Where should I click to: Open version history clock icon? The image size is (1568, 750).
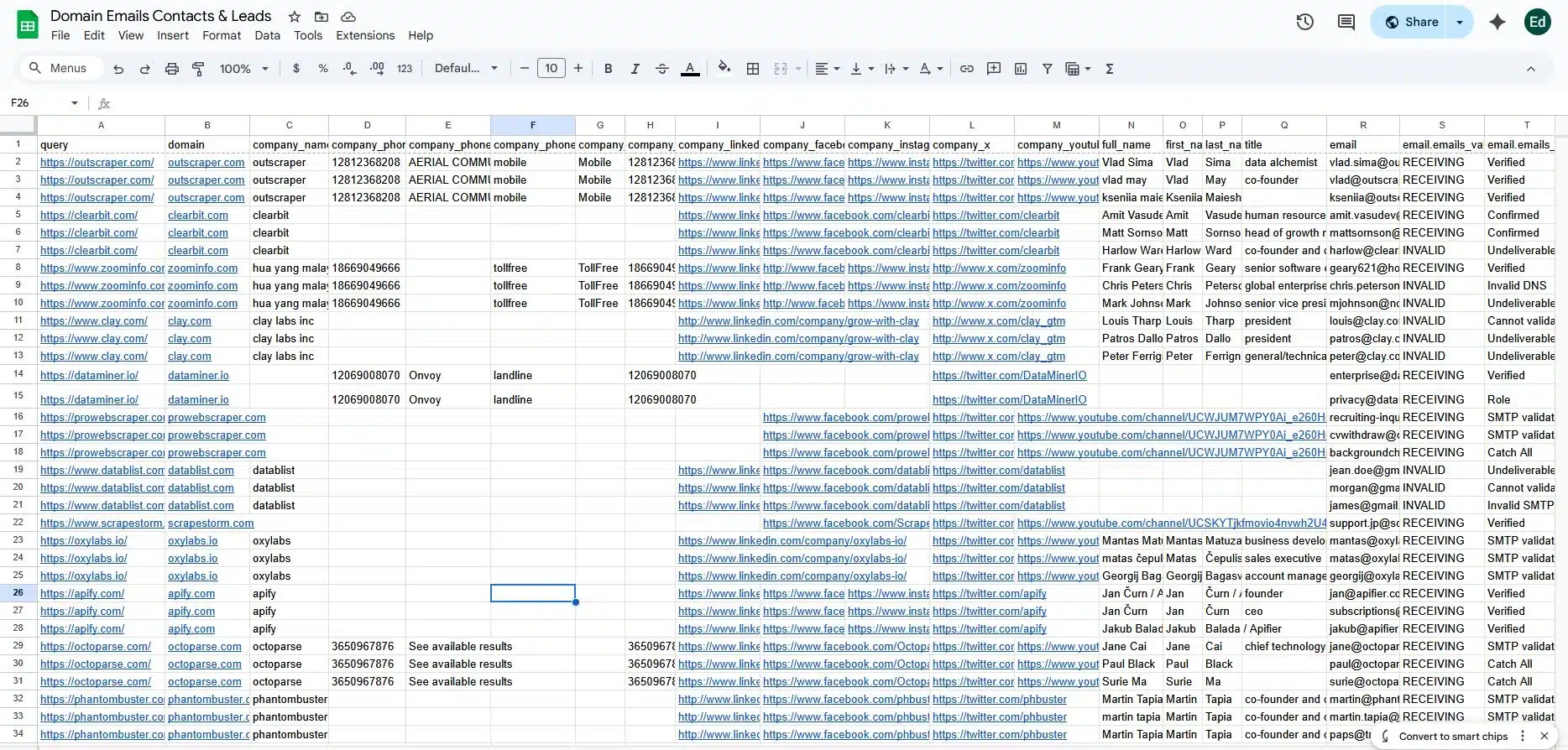pyautogui.click(x=1304, y=22)
